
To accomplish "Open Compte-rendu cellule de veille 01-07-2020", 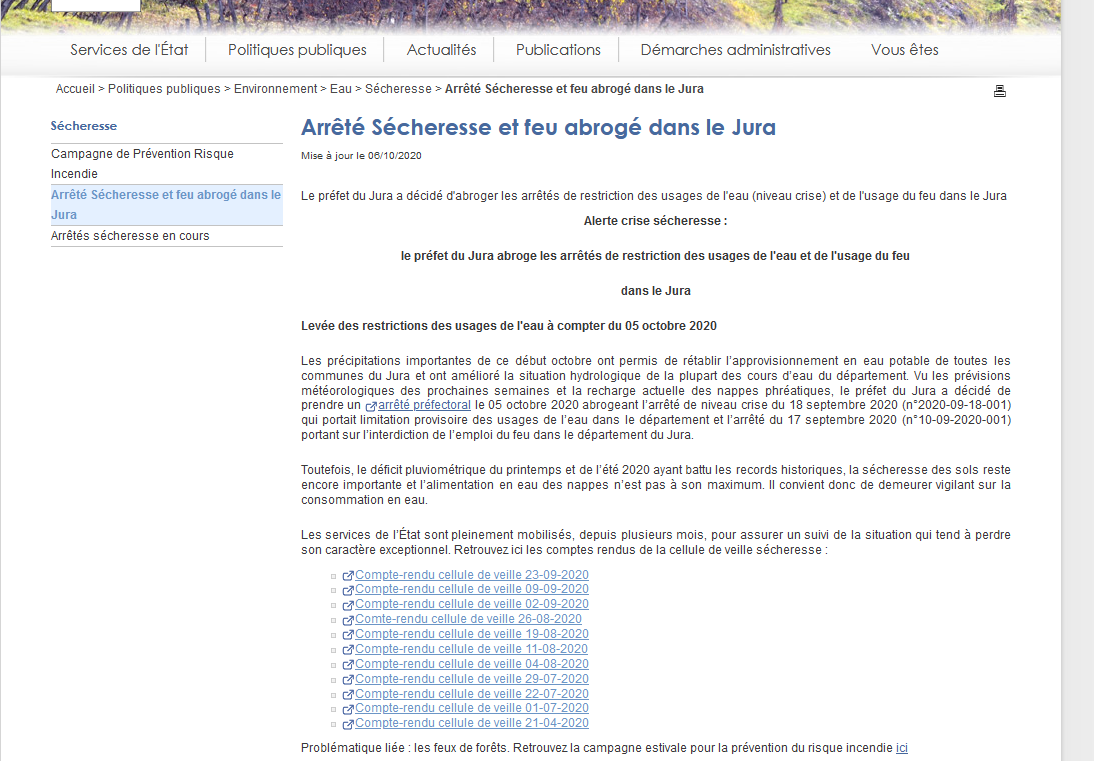I will coord(472,708).
